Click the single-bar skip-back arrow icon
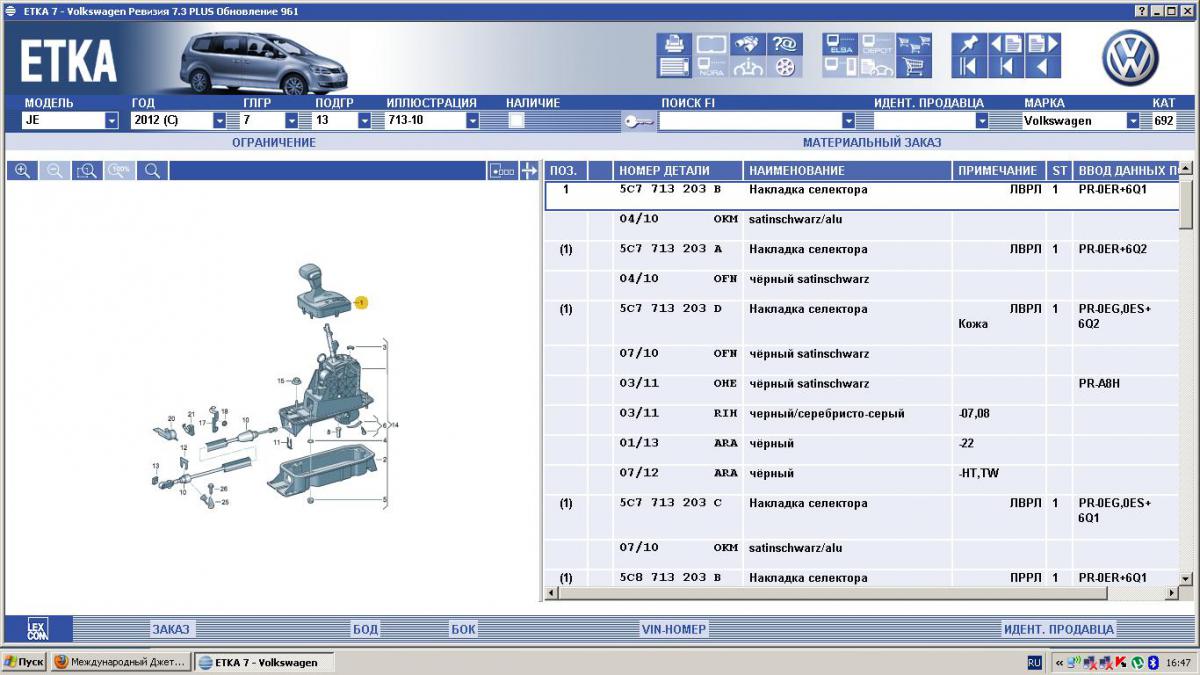The width and height of the screenshot is (1200, 675). click(x=1006, y=67)
